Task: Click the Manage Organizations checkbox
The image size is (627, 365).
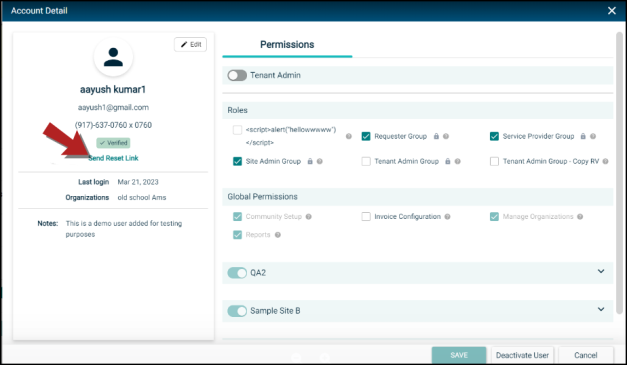Action: [x=494, y=217]
